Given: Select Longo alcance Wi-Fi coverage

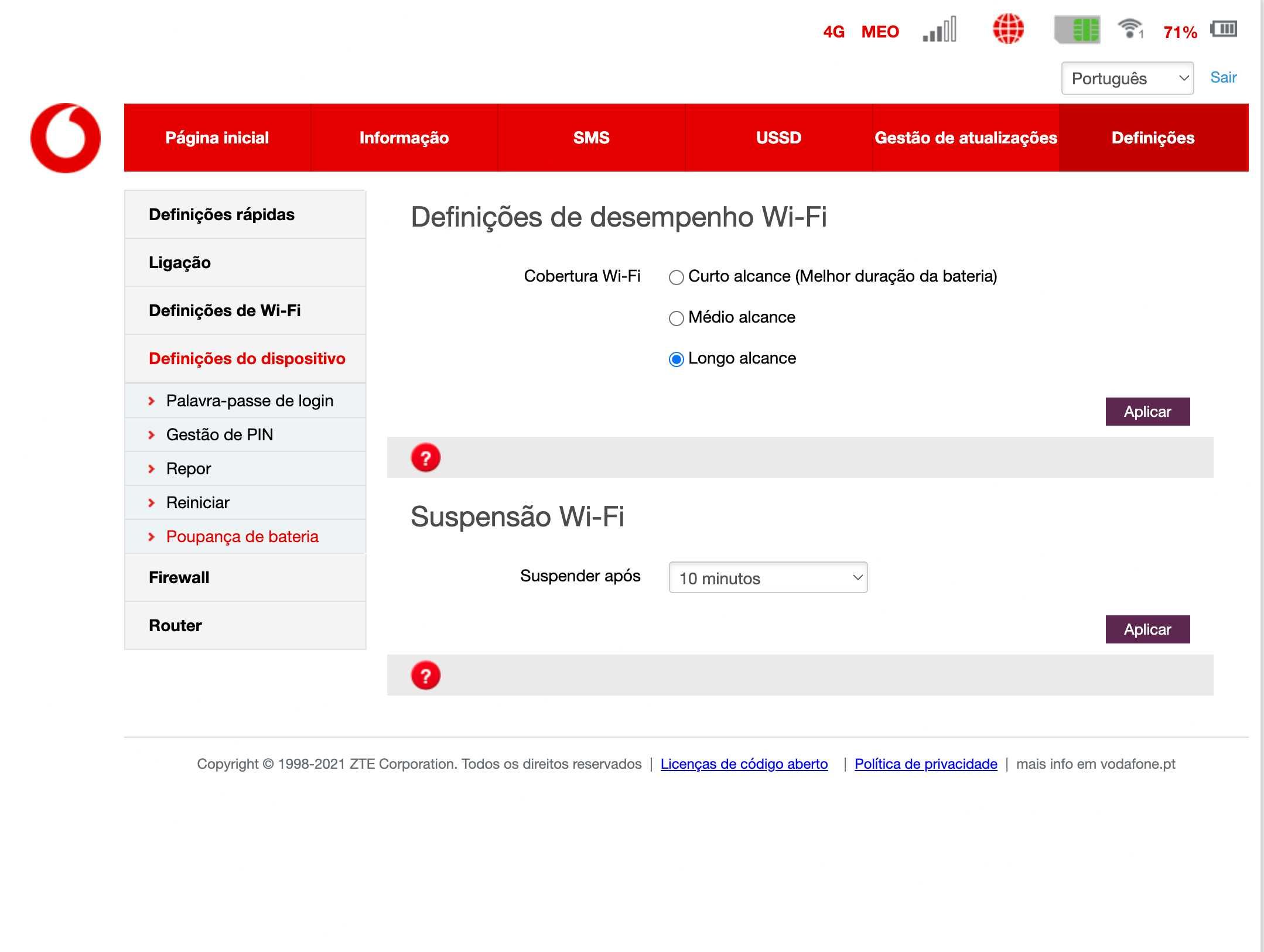Looking at the screenshot, I should click(x=677, y=359).
